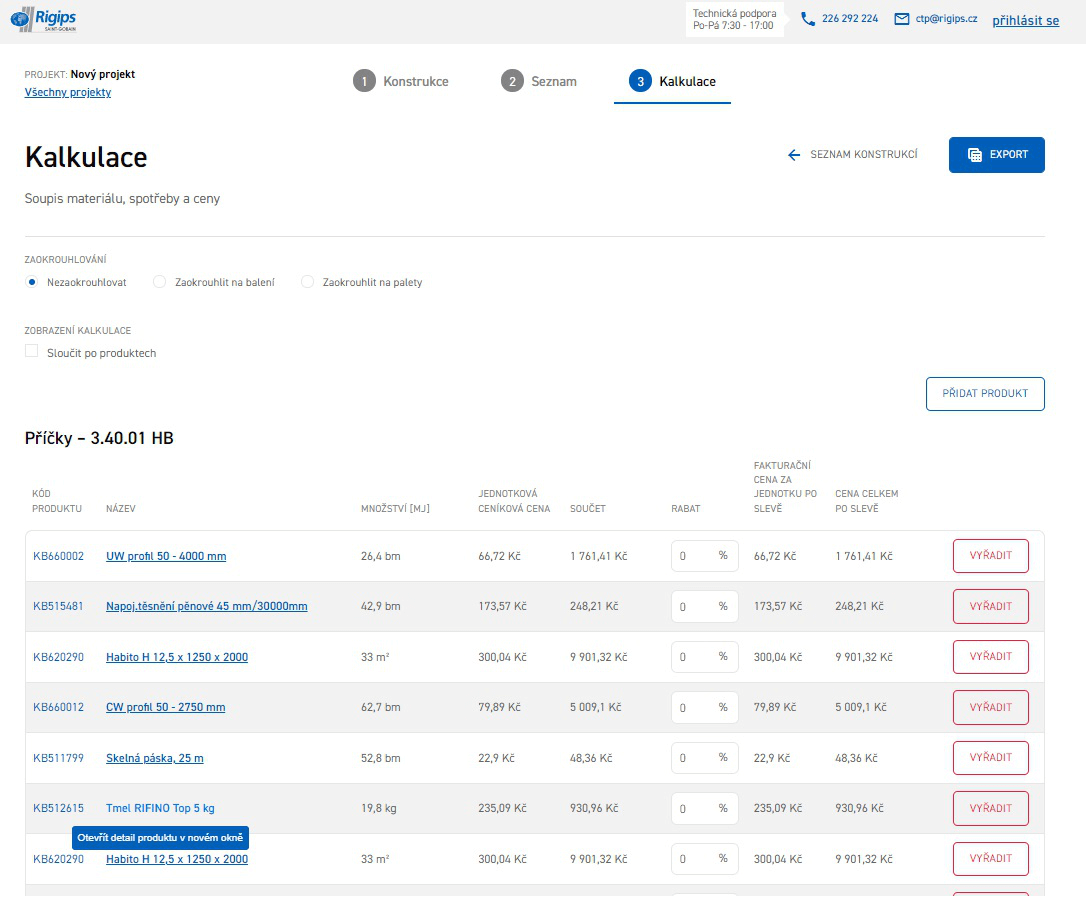Click the Přidat produkt button

985,394
